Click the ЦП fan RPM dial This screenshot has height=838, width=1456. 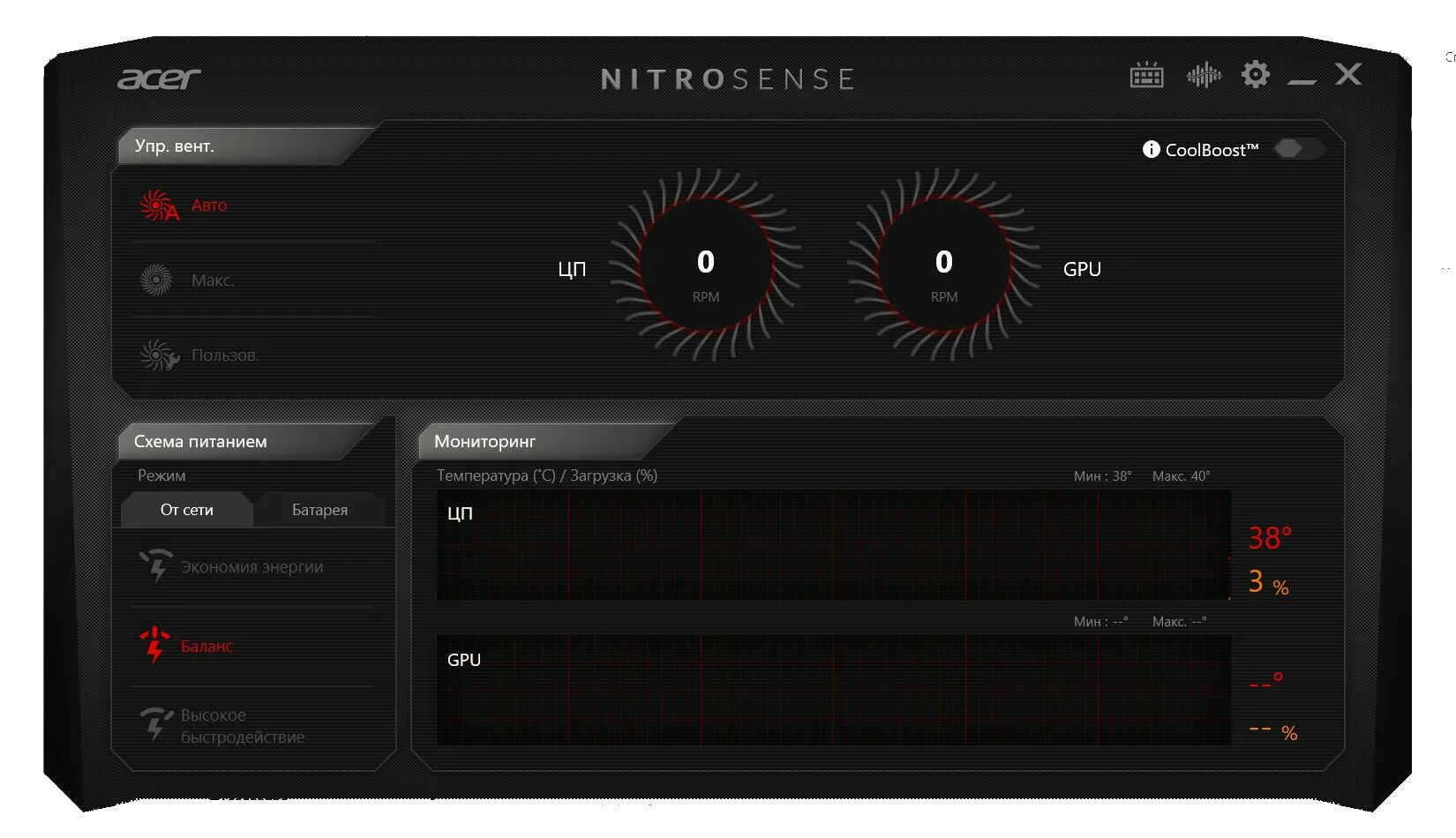click(705, 265)
